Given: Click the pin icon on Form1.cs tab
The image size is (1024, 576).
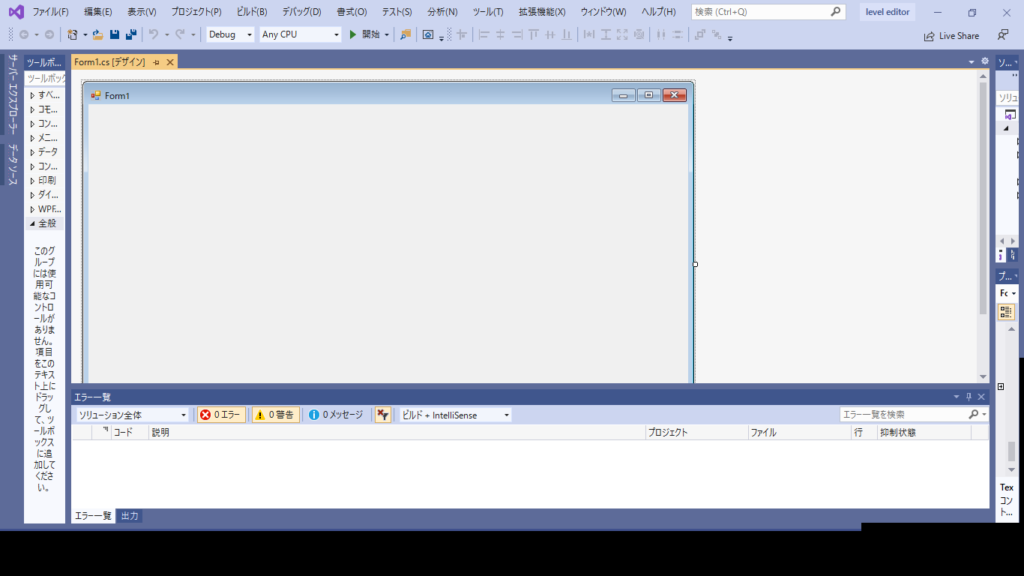Looking at the screenshot, I should (x=156, y=62).
